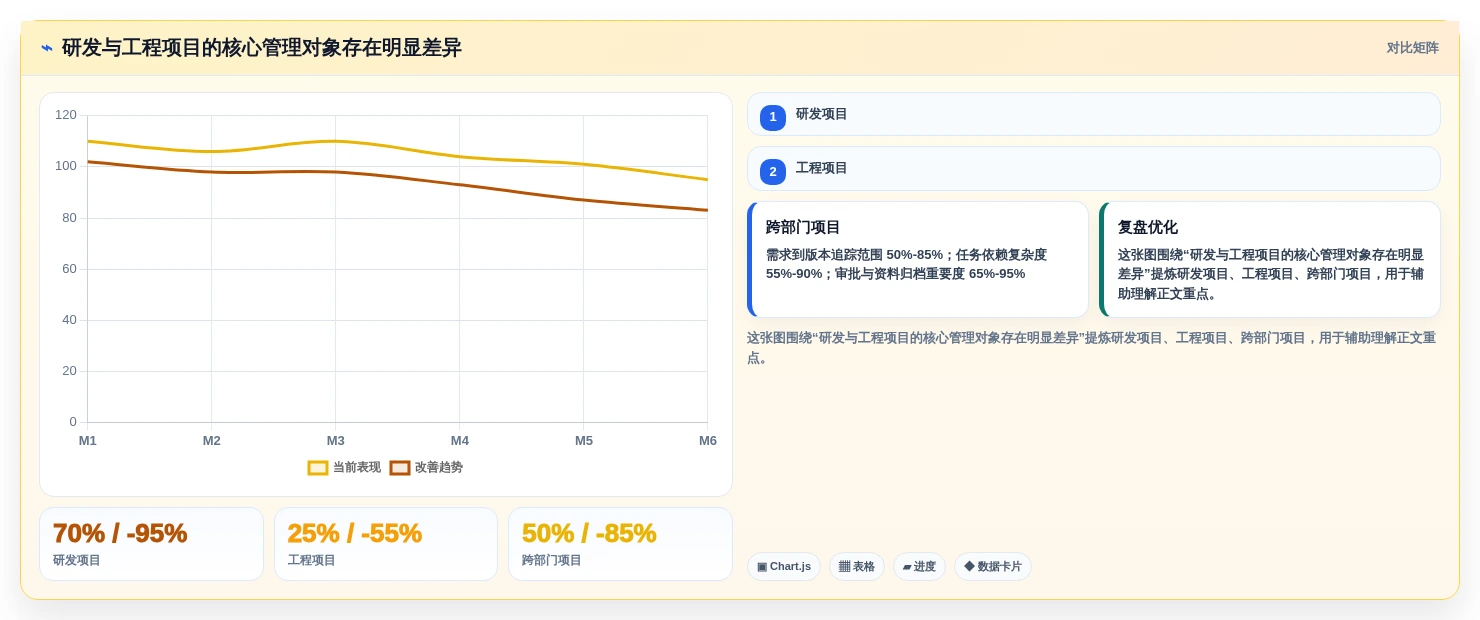The width and height of the screenshot is (1480, 620).
Task: Click the M4 axis label
Action: (460, 441)
